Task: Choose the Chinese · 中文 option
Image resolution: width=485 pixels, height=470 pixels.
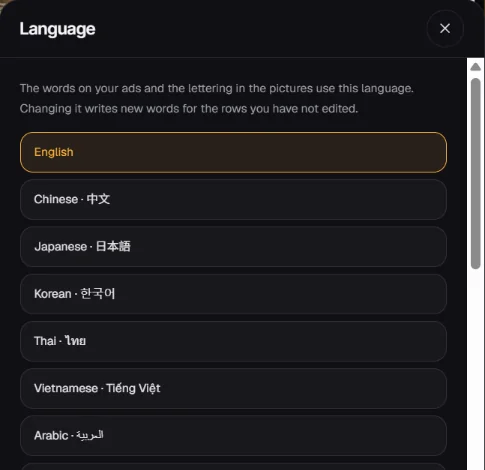Action: (x=233, y=199)
